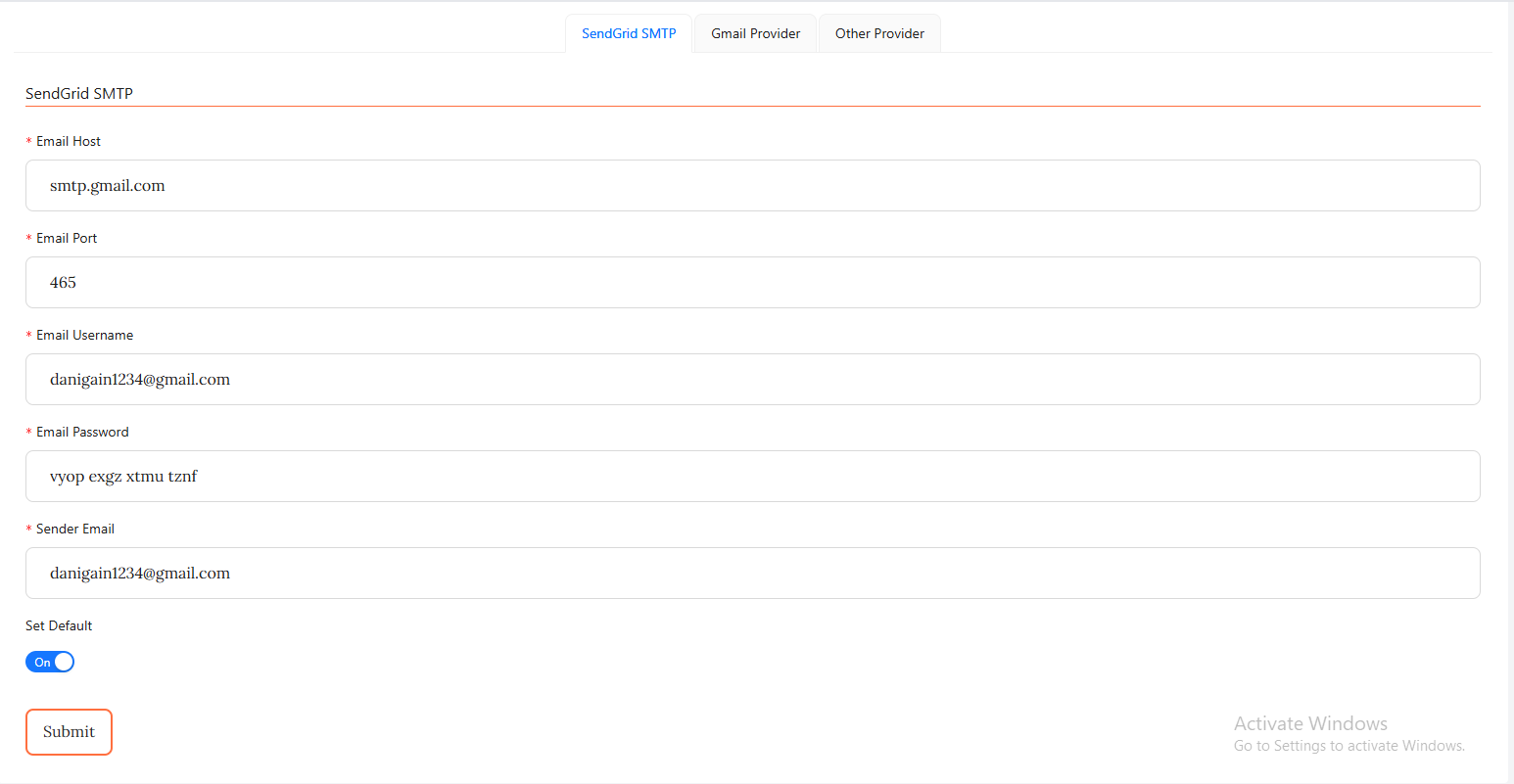Click the Go to Settings watermark text
Image resolution: width=1514 pixels, height=784 pixels.
pos(1348,747)
